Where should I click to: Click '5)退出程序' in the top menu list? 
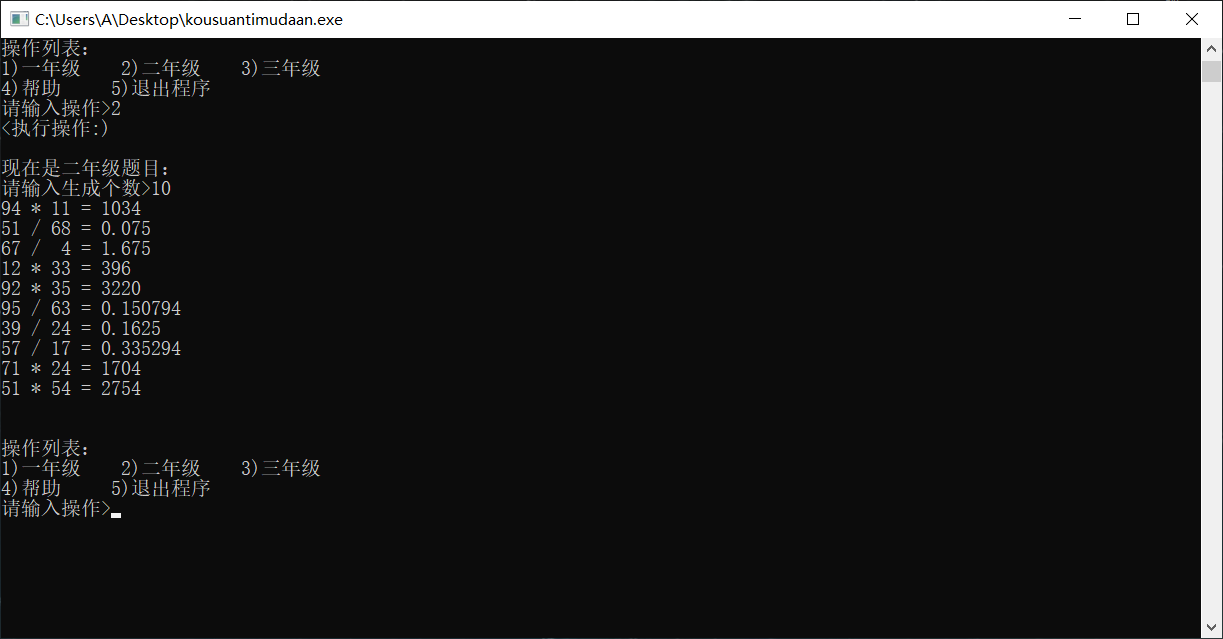pos(161,89)
